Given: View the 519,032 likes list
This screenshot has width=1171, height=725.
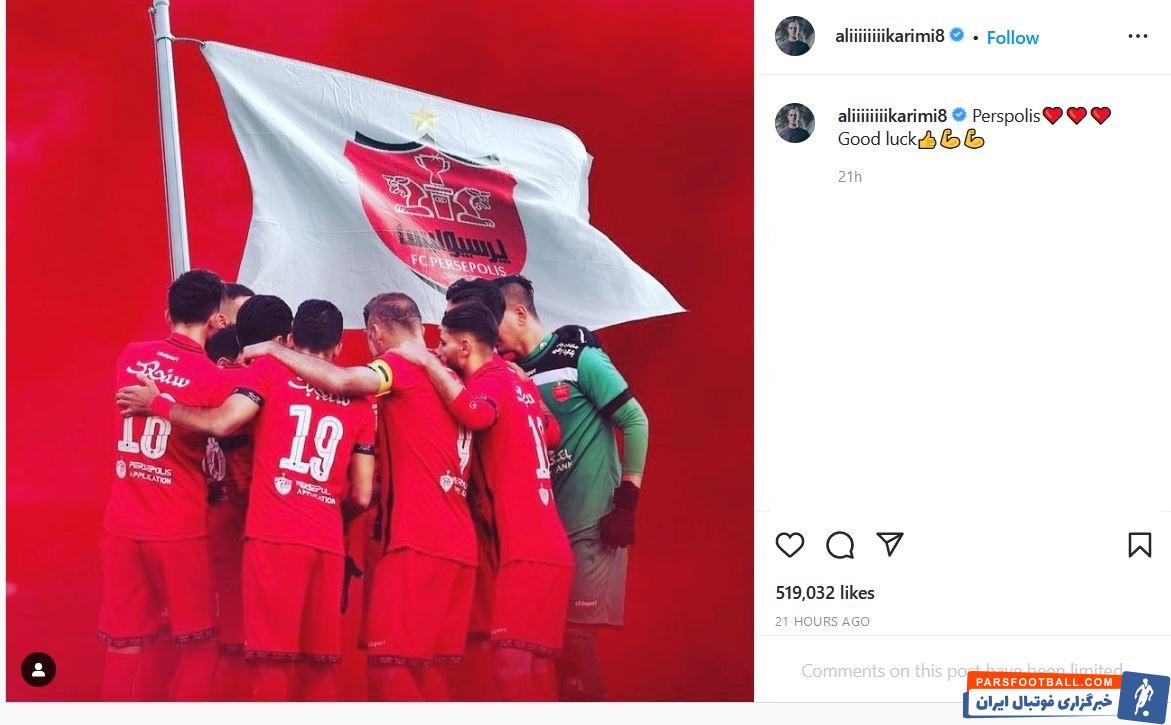Looking at the screenshot, I should [x=824, y=593].
